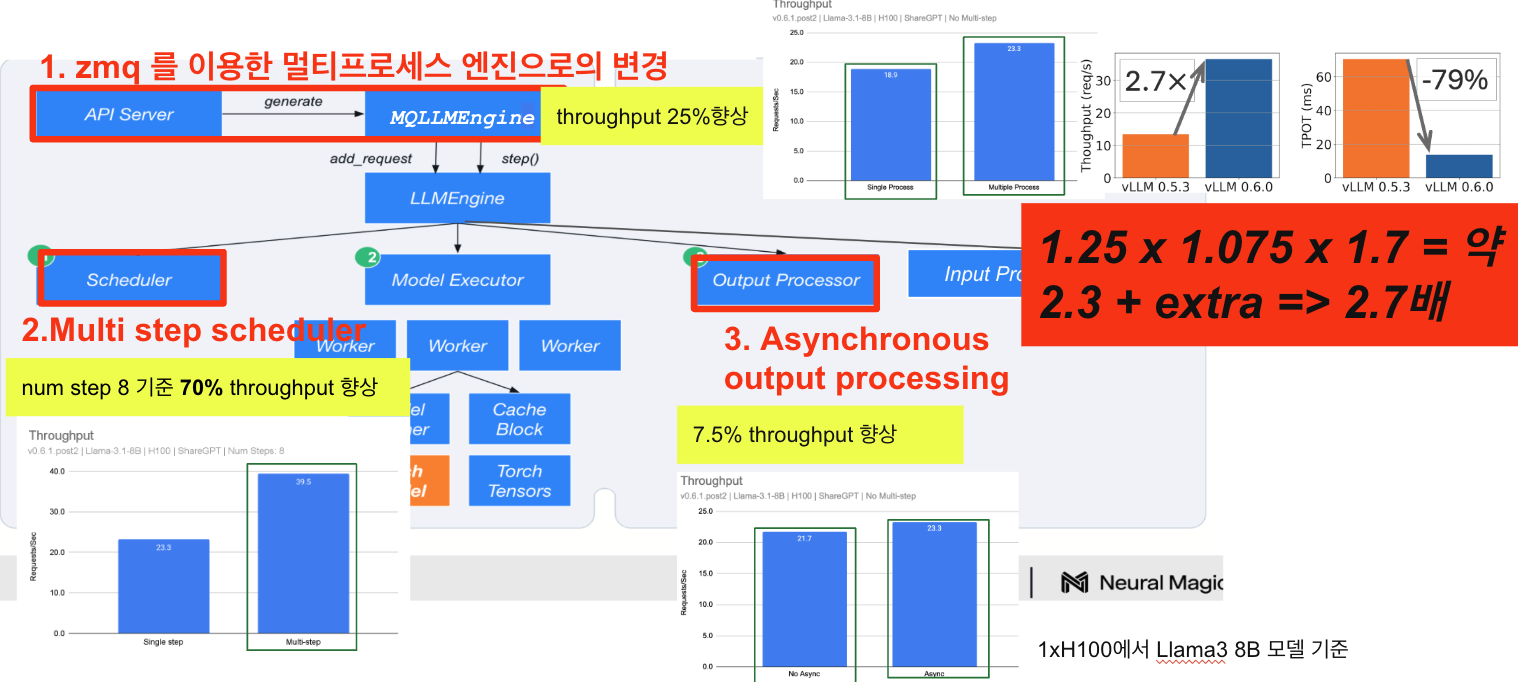Click the 'Multiple Process' bar showing 23.3

click(1014, 111)
